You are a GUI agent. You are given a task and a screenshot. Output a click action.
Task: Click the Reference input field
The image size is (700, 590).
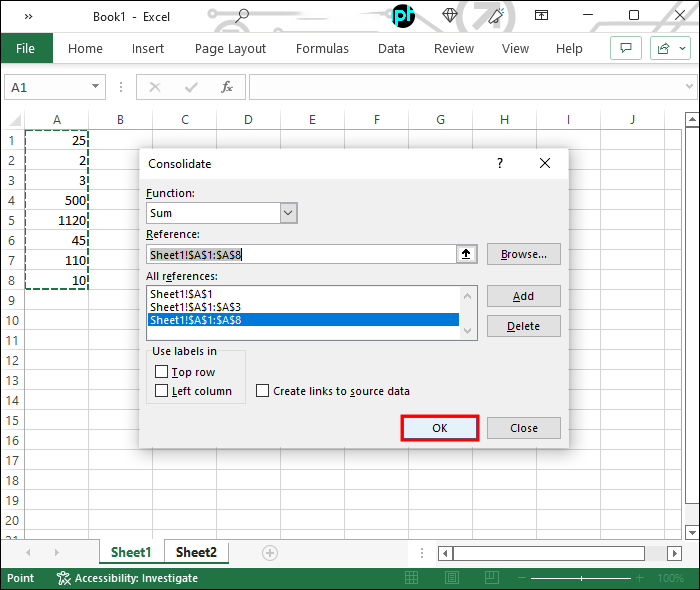[x=301, y=254]
